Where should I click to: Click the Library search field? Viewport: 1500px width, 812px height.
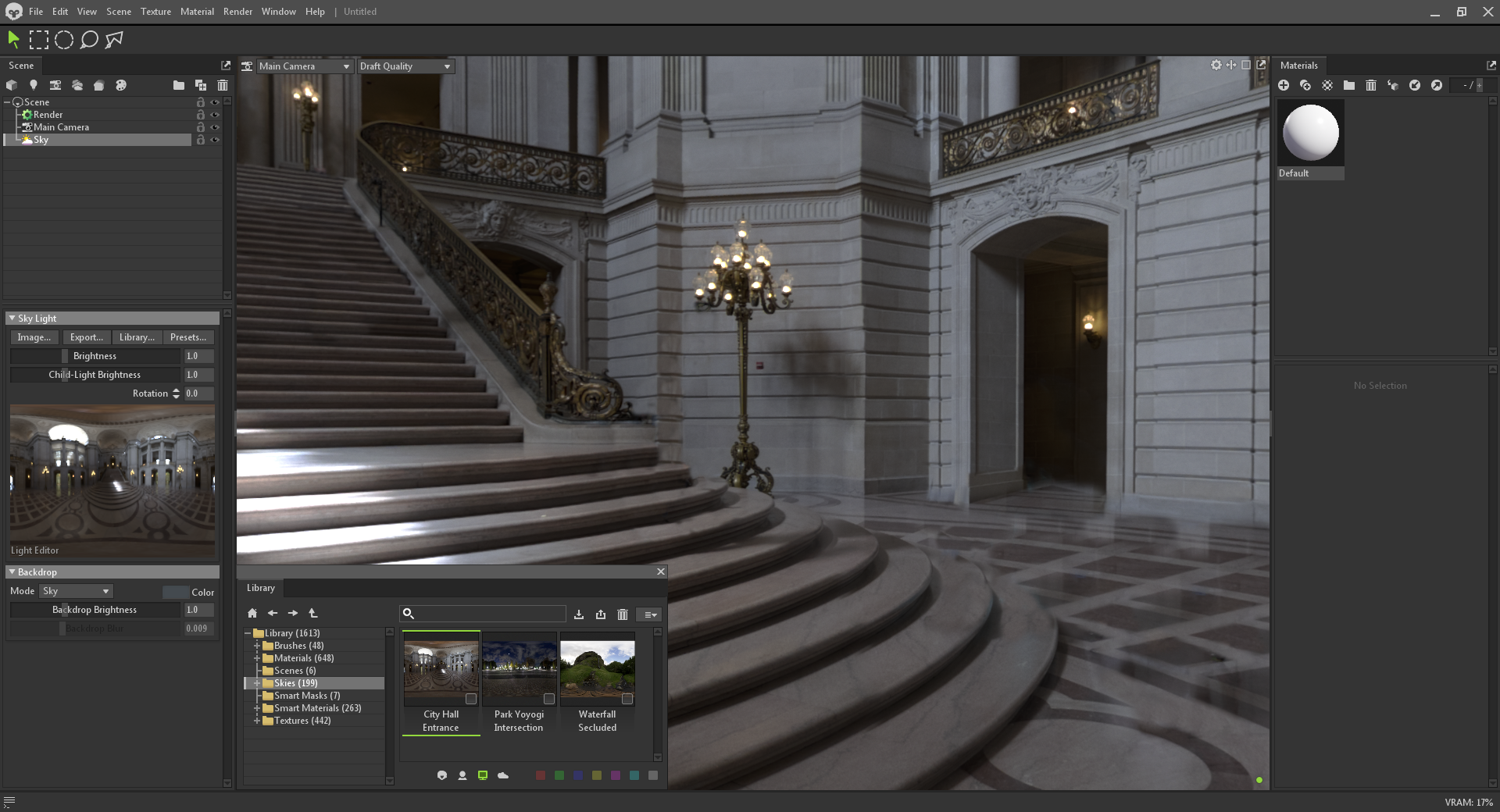click(483, 614)
